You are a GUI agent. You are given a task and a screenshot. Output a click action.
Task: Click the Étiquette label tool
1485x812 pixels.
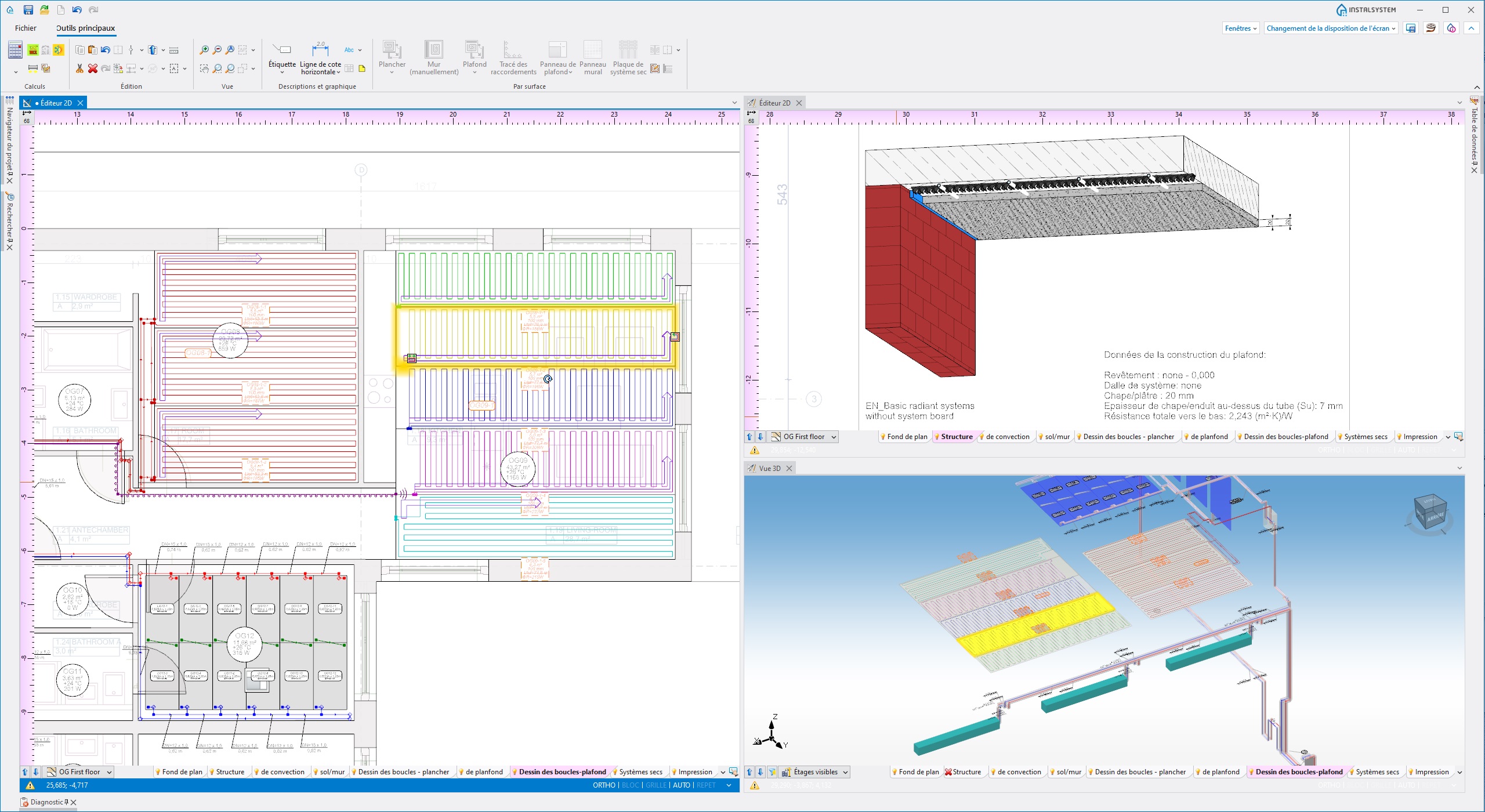[x=282, y=57]
